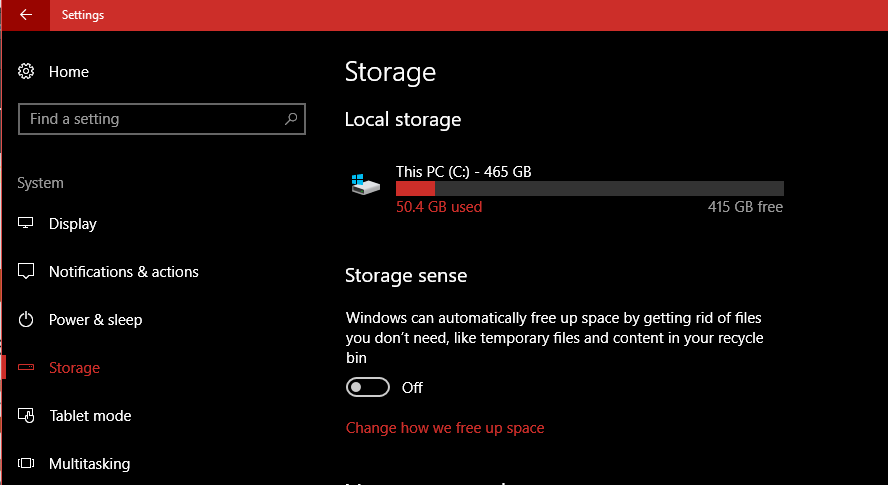Click the back arrow in title bar
888x485 pixels.
coord(25,15)
